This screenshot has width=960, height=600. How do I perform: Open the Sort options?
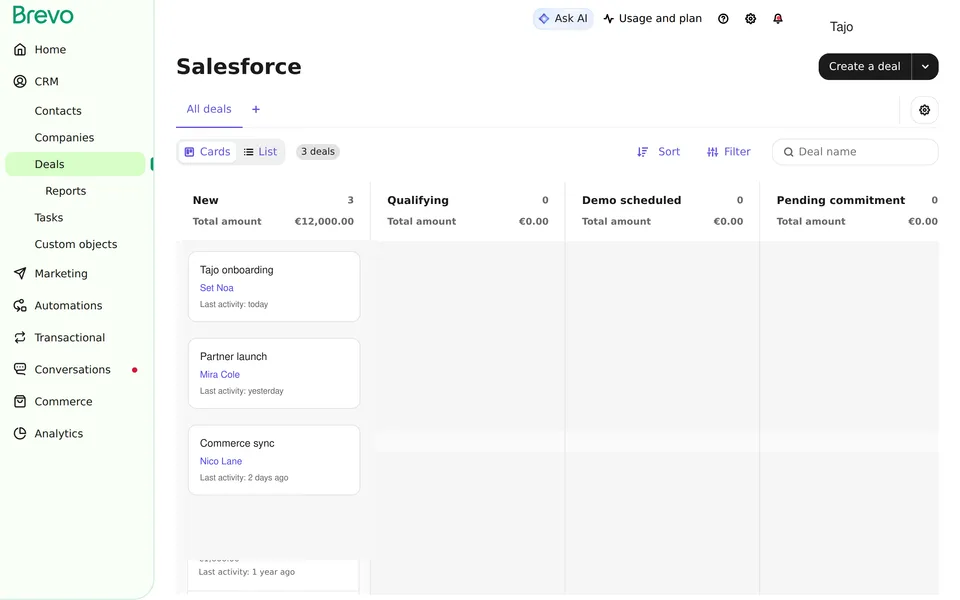[658, 152]
